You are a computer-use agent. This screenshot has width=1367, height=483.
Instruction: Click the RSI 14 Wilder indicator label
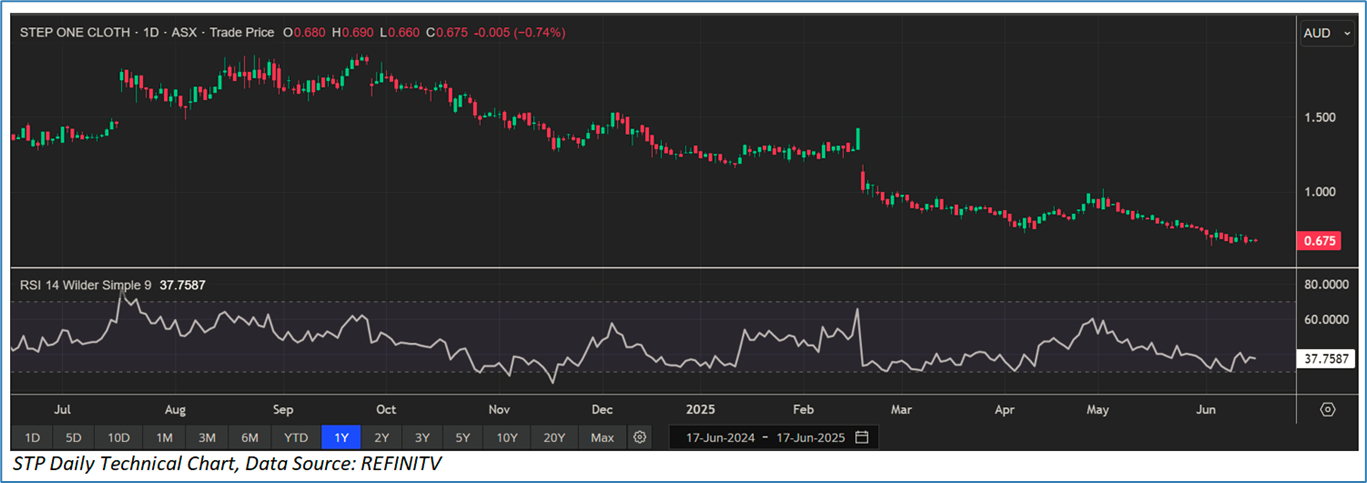85,285
